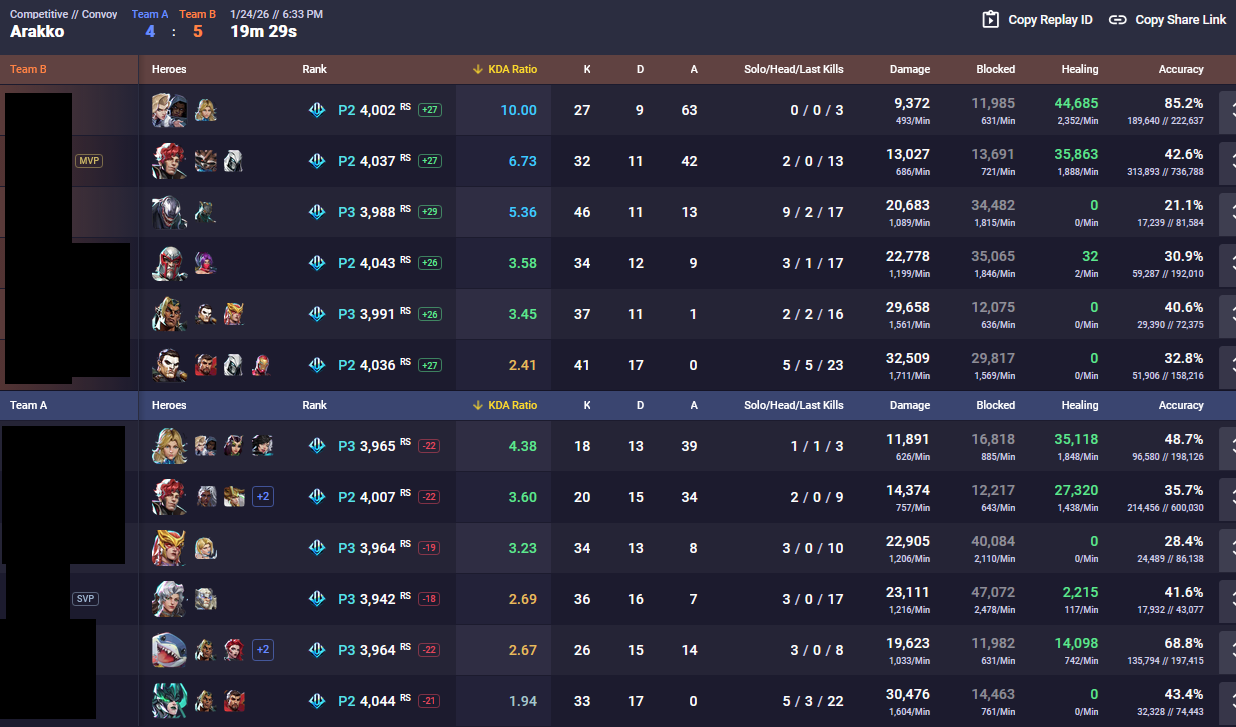Click the main hero portrait in the 2.69 KDA row
1236x727 pixels.
(x=169, y=599)
